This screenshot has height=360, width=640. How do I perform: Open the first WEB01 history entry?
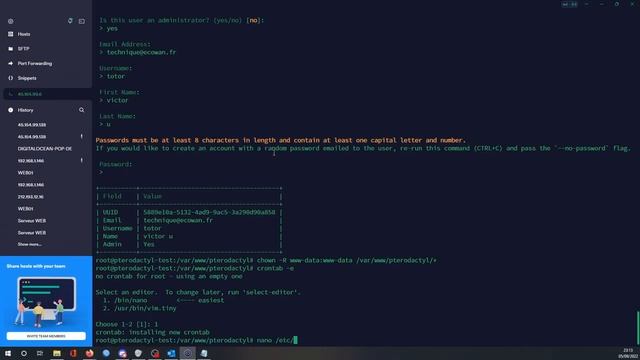[x=25, y=173]
